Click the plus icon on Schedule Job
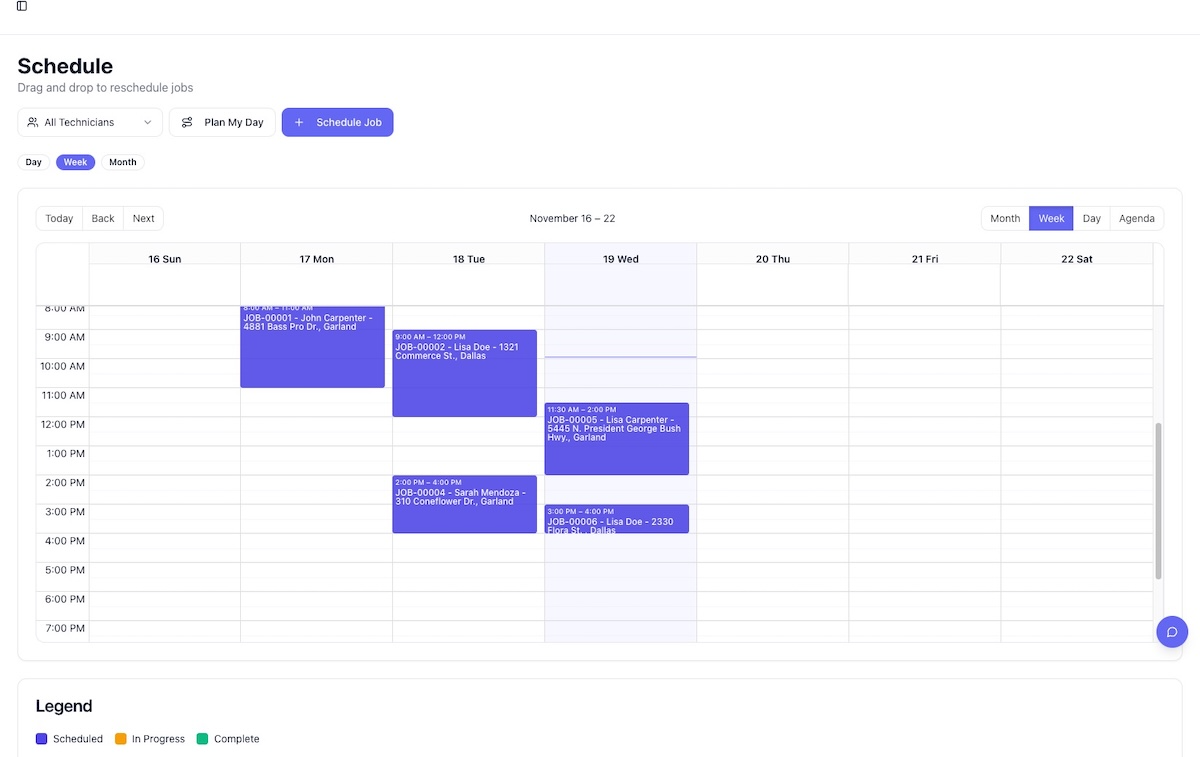The image size is (1200, 757). (x=299, y=122)
